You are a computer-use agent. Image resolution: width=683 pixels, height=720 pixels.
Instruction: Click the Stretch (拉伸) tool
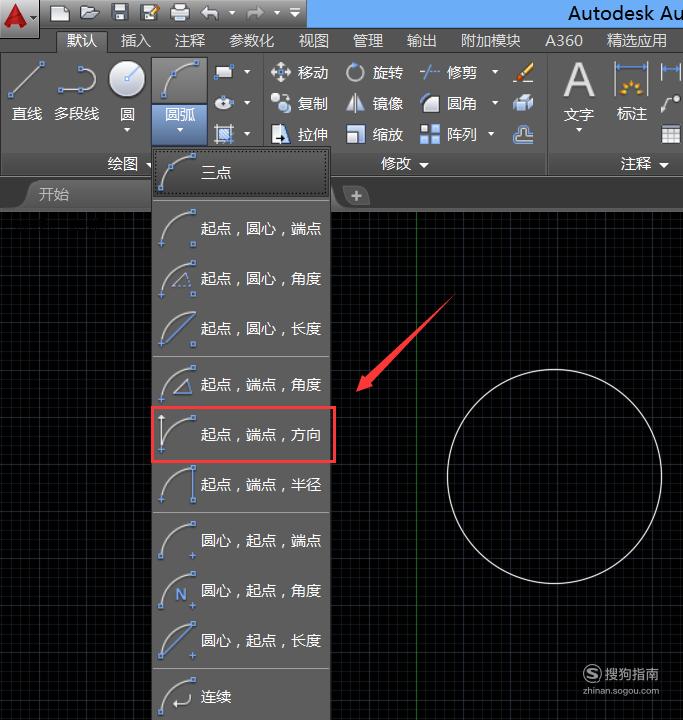point(299,135)
